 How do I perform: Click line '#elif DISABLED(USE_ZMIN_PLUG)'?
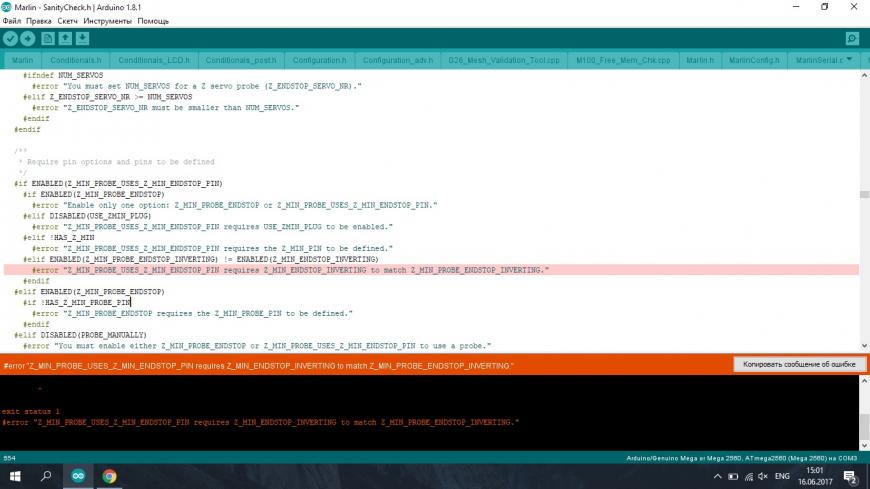pos(87,216)
